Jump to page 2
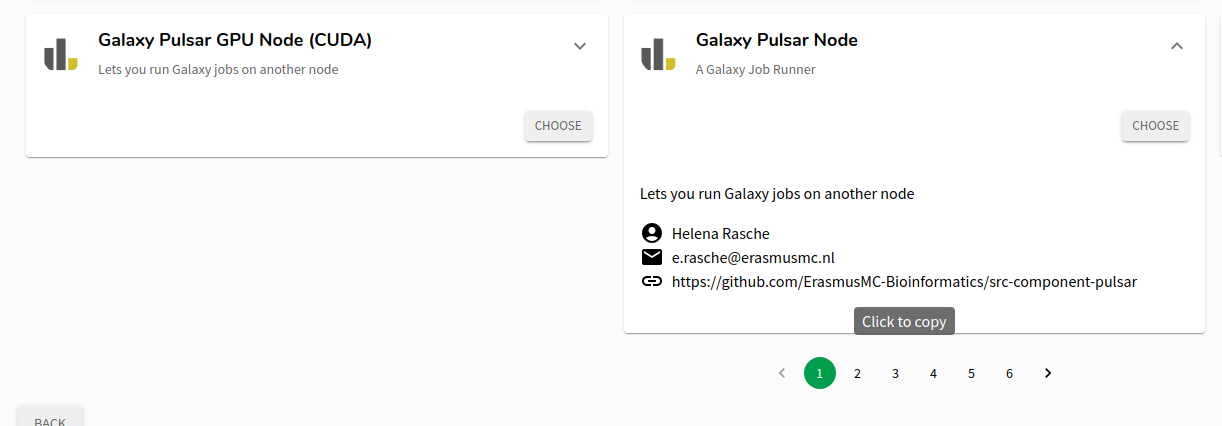1222x426 pixels. (858, 373)
